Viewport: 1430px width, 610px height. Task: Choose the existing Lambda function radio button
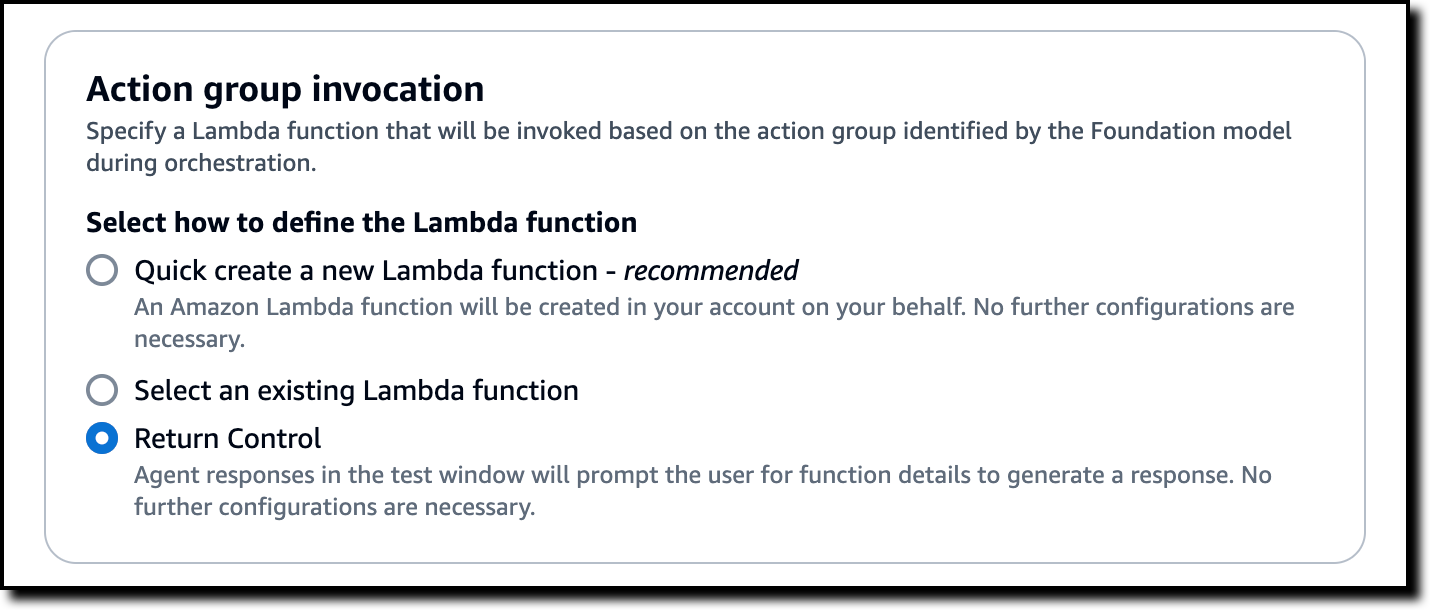pyautogui.click(x=102, y=389)
